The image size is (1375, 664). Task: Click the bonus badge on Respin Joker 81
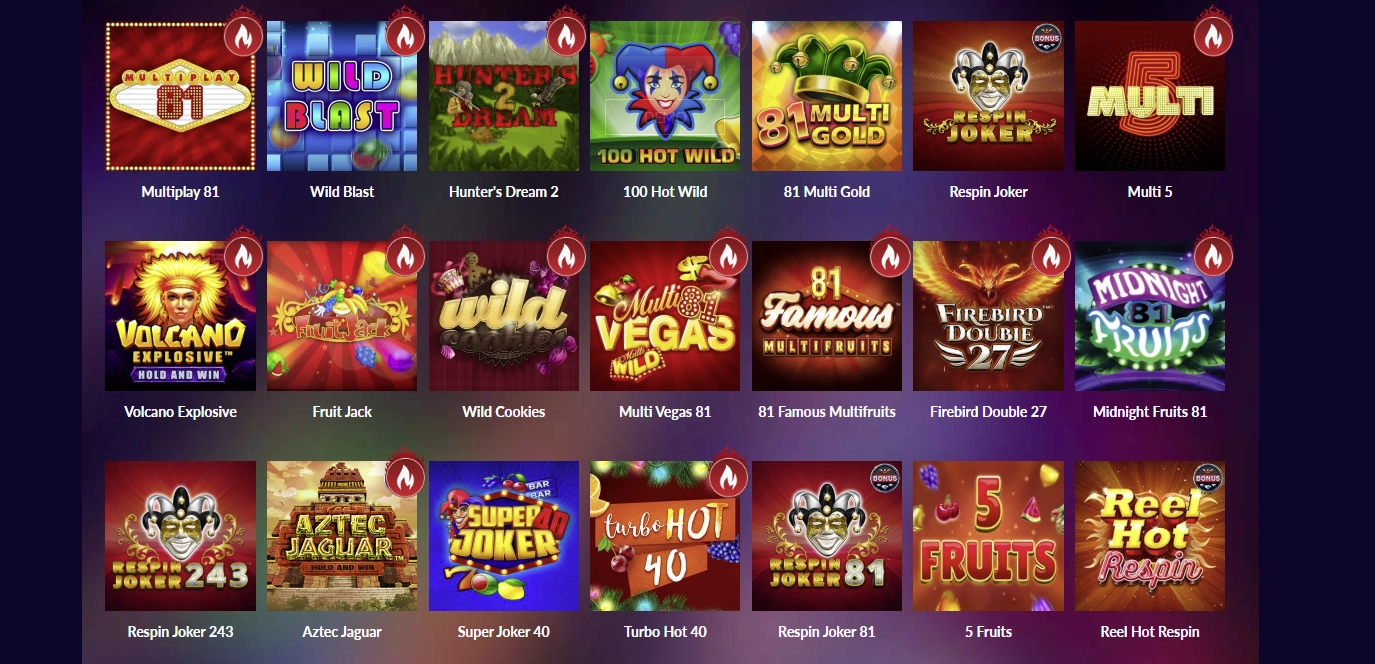pos(885,479)
